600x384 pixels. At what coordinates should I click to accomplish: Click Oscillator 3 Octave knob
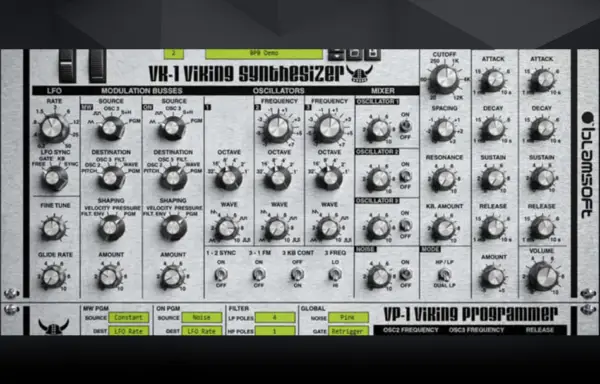click(329, 178)
